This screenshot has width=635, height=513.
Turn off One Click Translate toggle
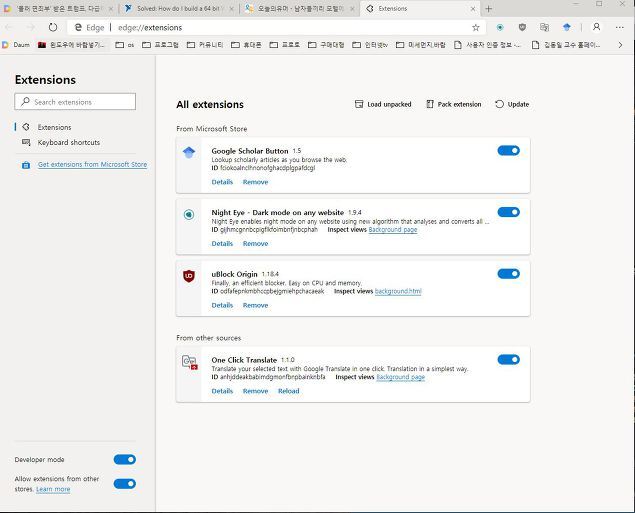pos(509,360)
